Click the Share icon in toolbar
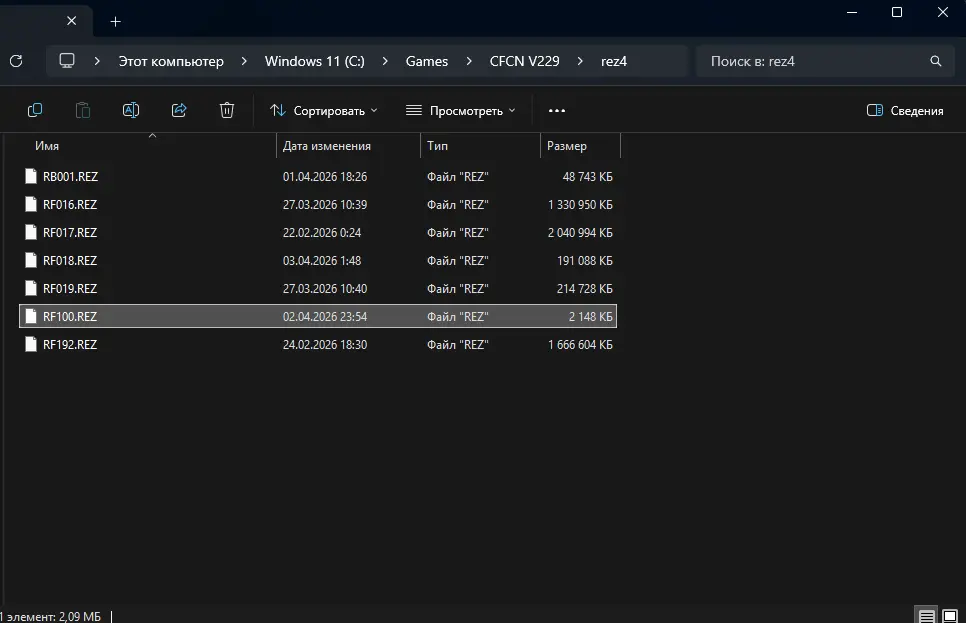The width and height of the screenshot is (966, 623). click(x=179, y=110)
